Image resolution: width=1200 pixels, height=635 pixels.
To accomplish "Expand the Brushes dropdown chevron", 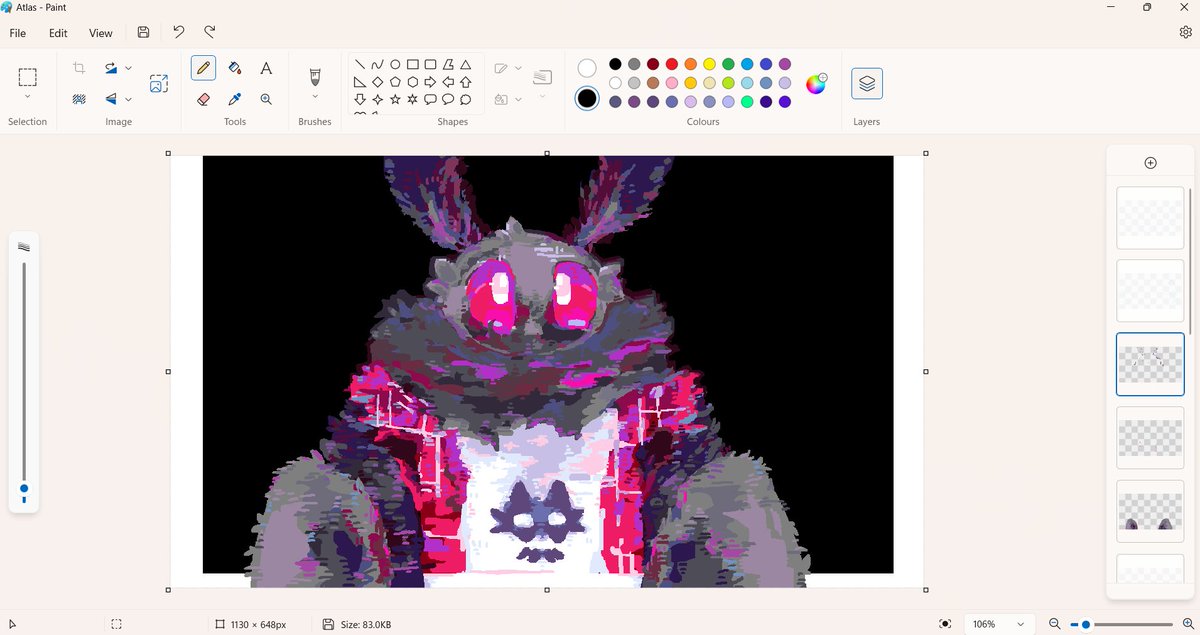I will pos(315,97).
